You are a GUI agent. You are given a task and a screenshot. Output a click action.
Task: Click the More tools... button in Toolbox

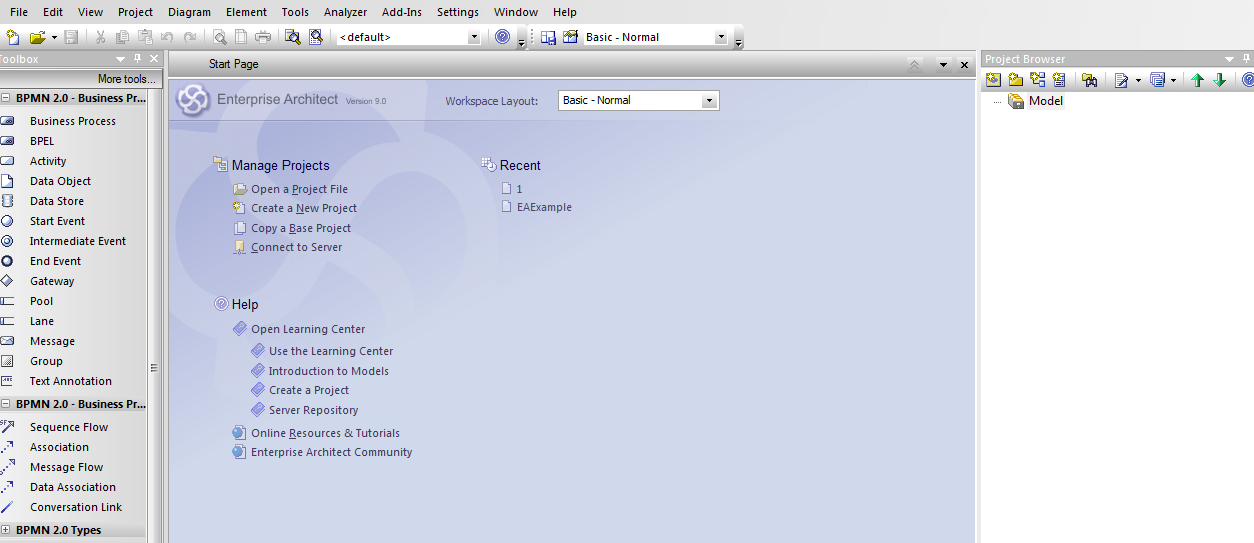point(127,79)
